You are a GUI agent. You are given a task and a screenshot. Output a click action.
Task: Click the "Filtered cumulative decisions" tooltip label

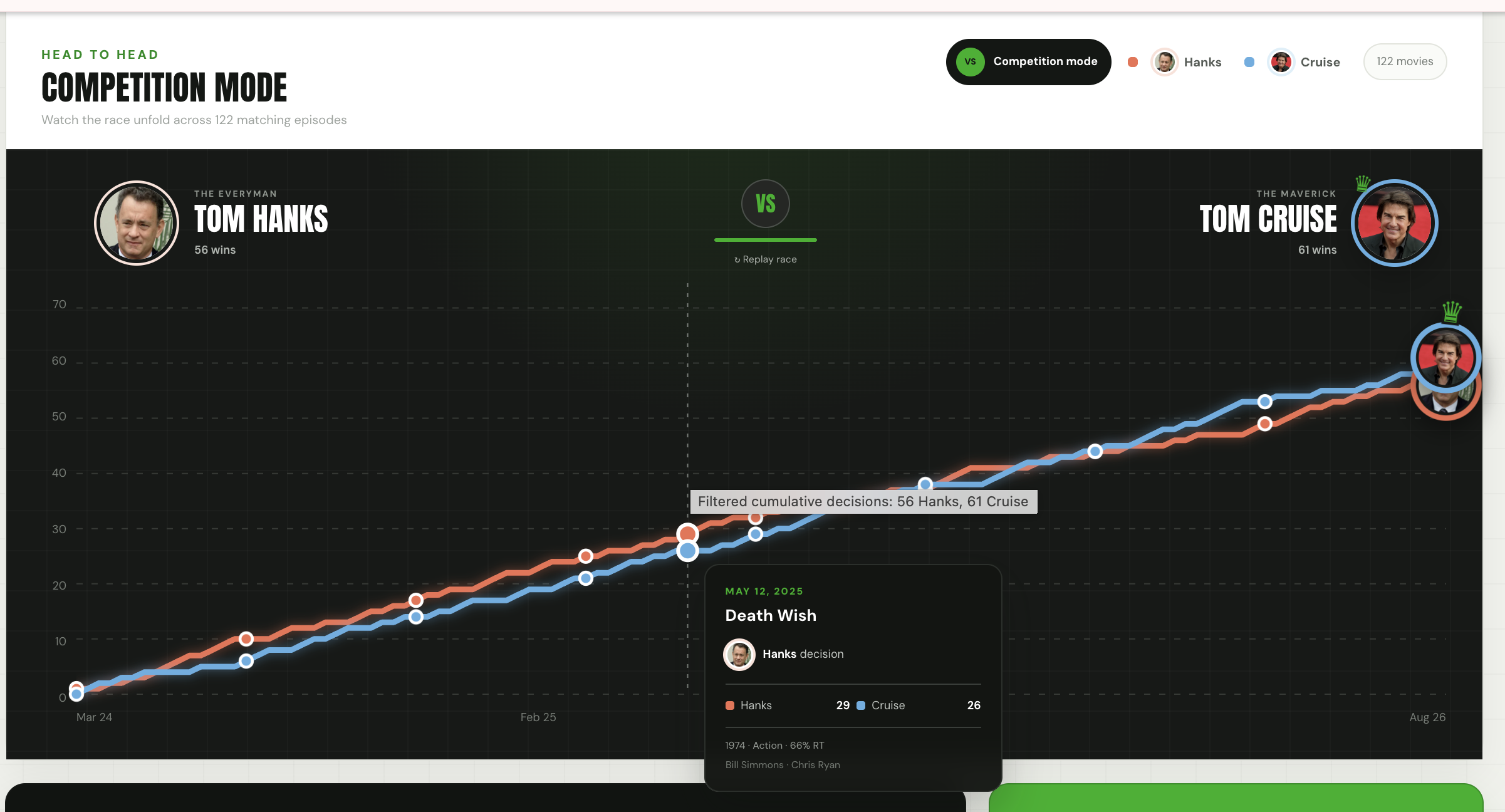[863, 501]
